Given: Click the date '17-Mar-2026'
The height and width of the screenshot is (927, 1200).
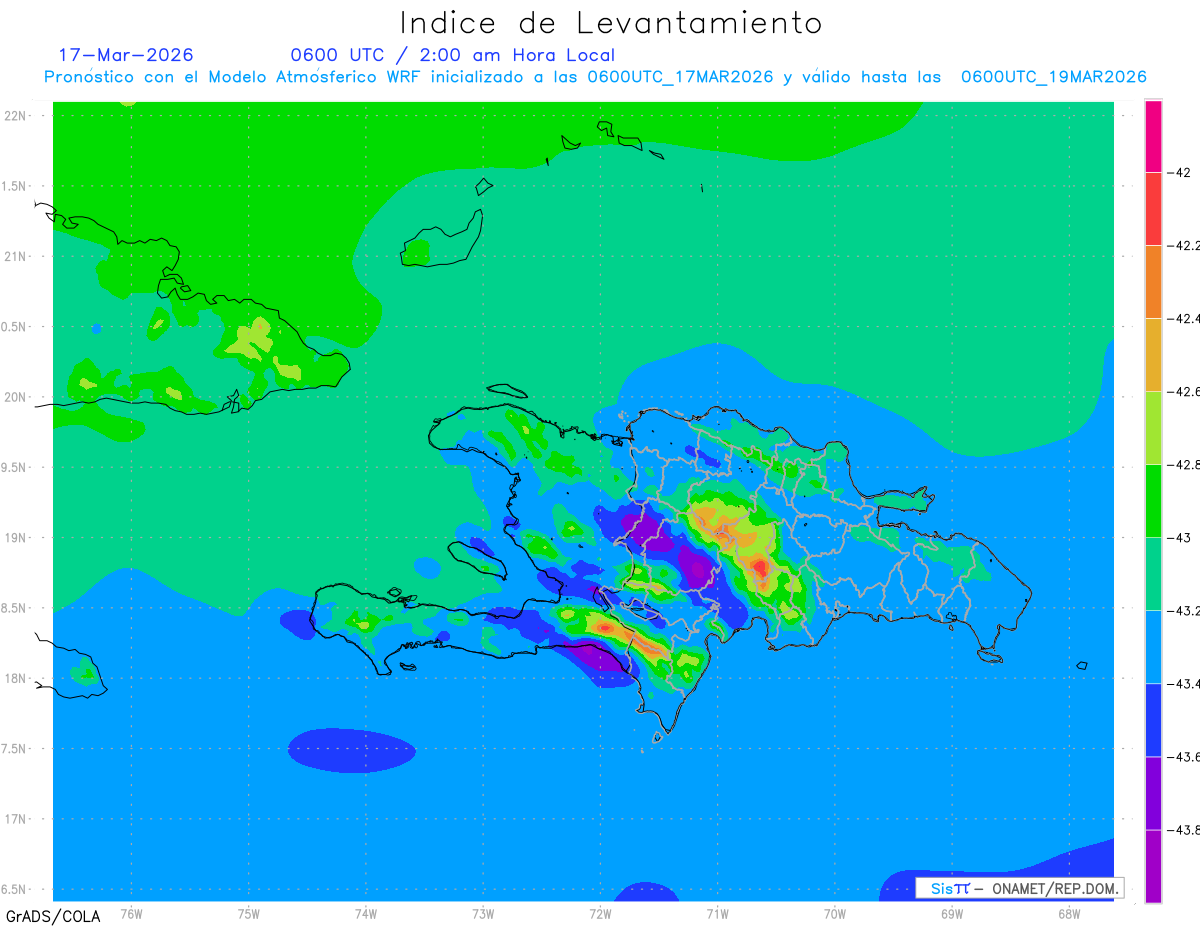Looking at the screenshot, I should (126, 55).
